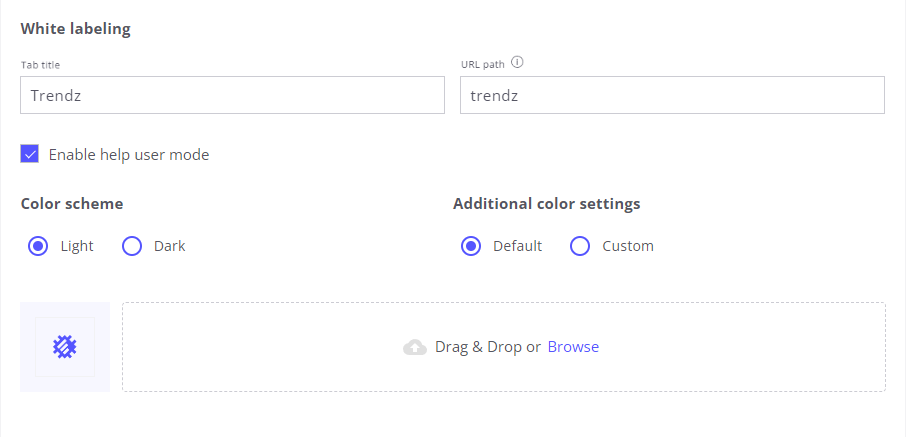Screen dimensions: 906x437
Task: Click the Additional color settings heading
Action: tap(546, 204)
